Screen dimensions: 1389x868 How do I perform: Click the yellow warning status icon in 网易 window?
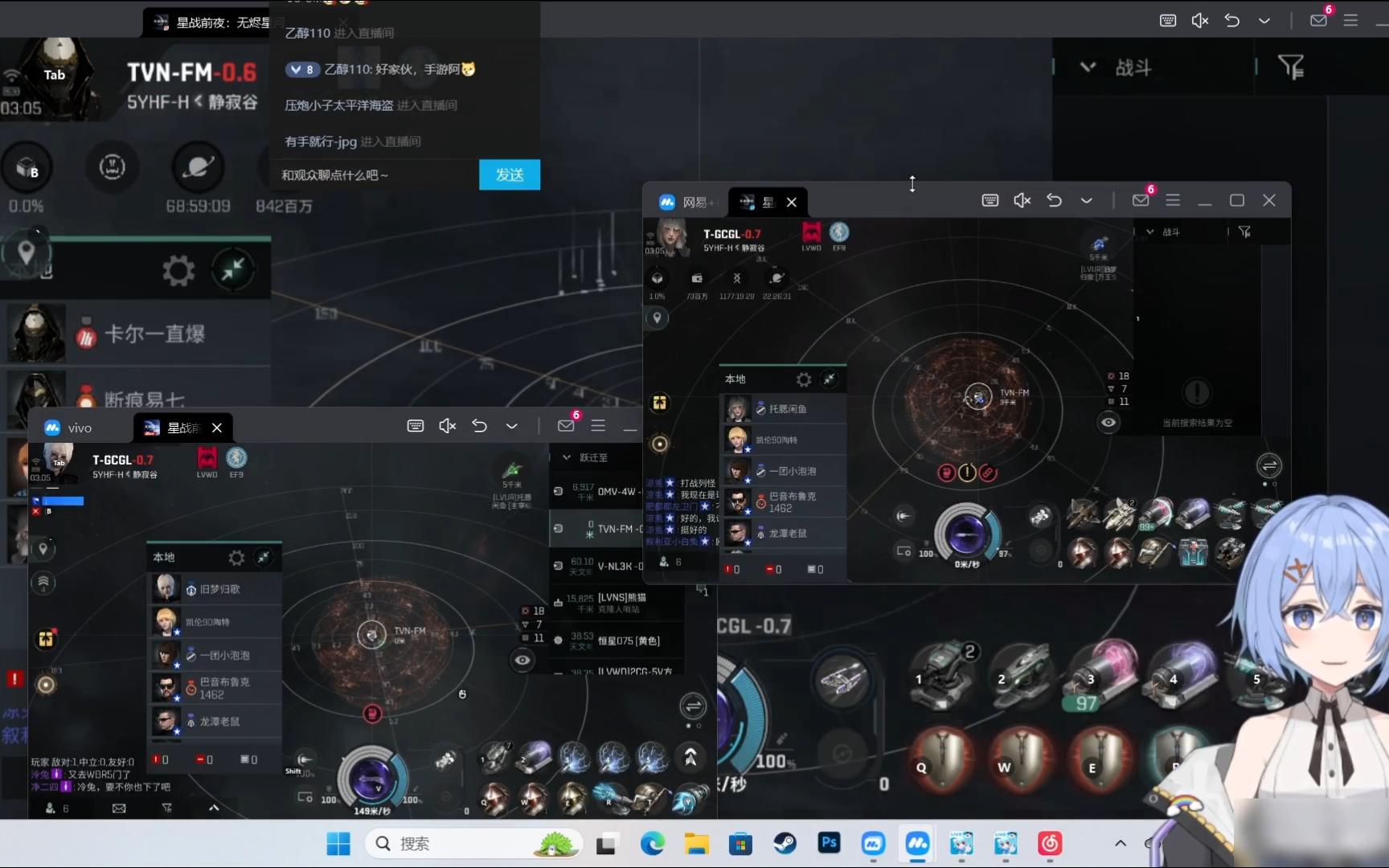967,473
